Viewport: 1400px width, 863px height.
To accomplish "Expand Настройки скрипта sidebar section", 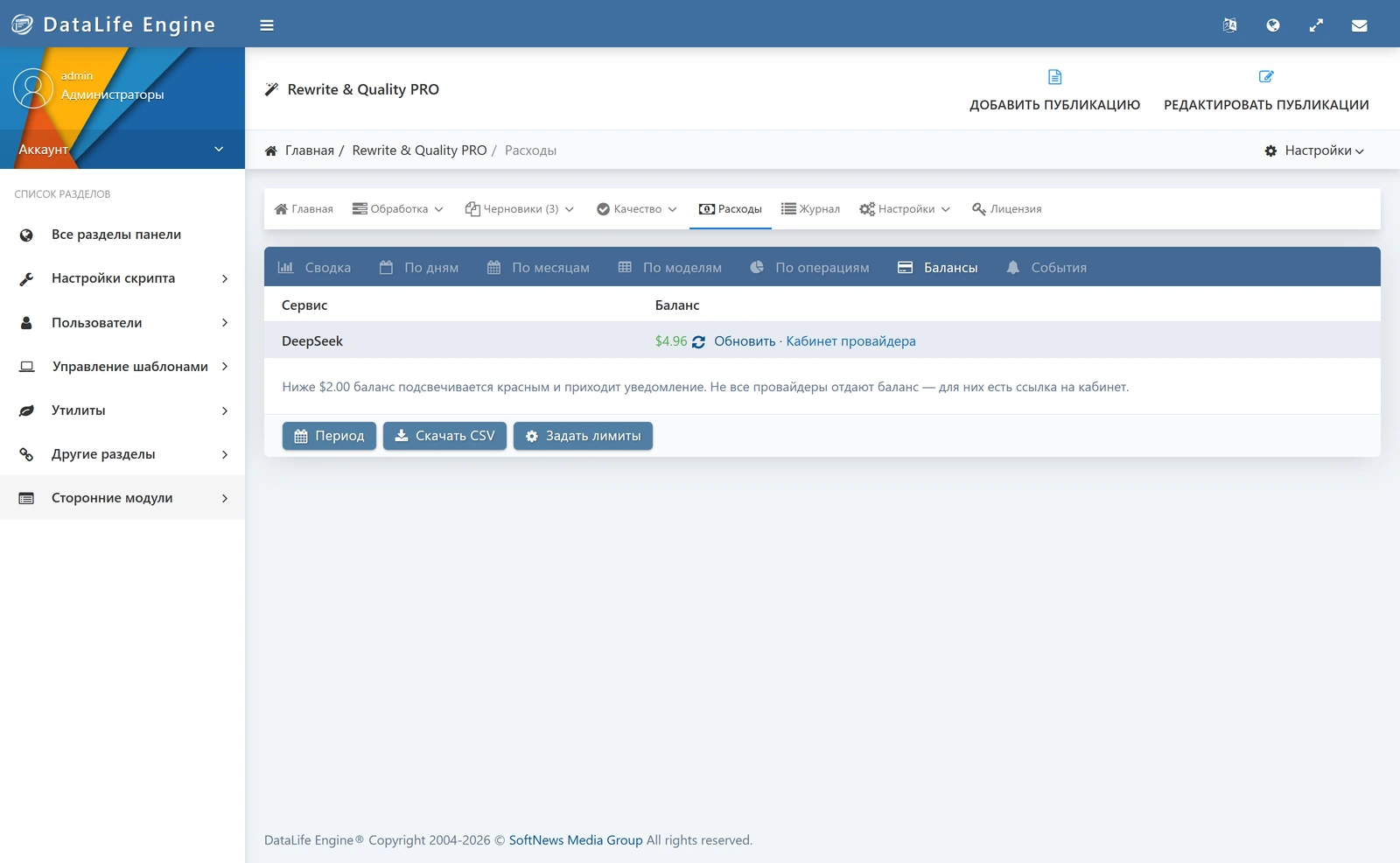I will point(122,278).
